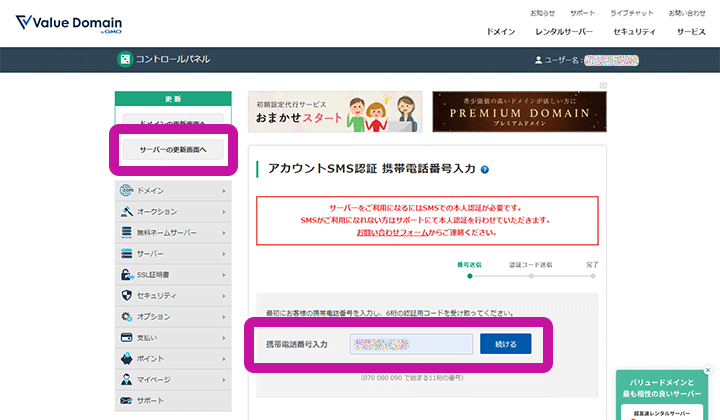Click the サーバーの更新画面へ button
The width and height of the screenshot is (720, 420).
coord(173,150)
